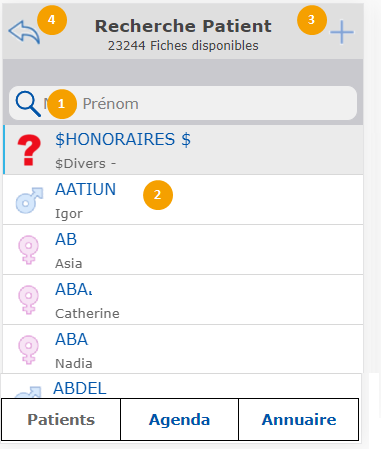Image resolution: width=381 pixels, height=449 pixels.
Task: Focus the Prénom search field
Action: (x=183, y=103)
